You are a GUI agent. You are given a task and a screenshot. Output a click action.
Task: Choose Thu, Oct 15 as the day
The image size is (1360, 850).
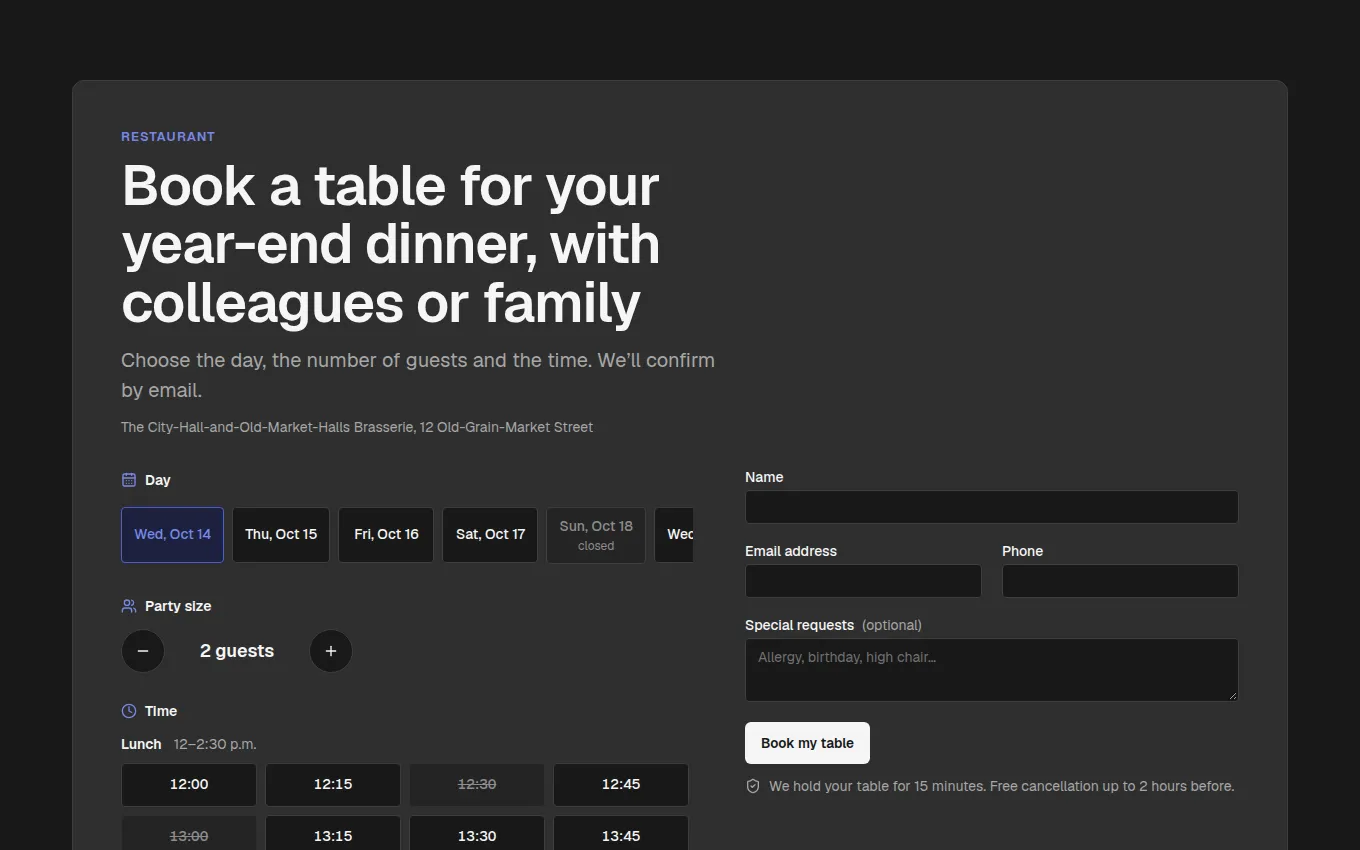(281, 535)
